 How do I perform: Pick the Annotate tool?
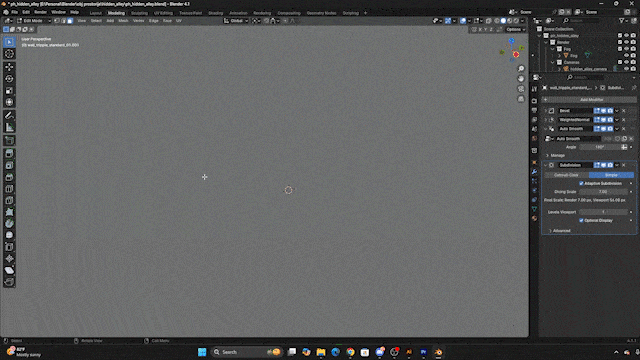point(9,116)
